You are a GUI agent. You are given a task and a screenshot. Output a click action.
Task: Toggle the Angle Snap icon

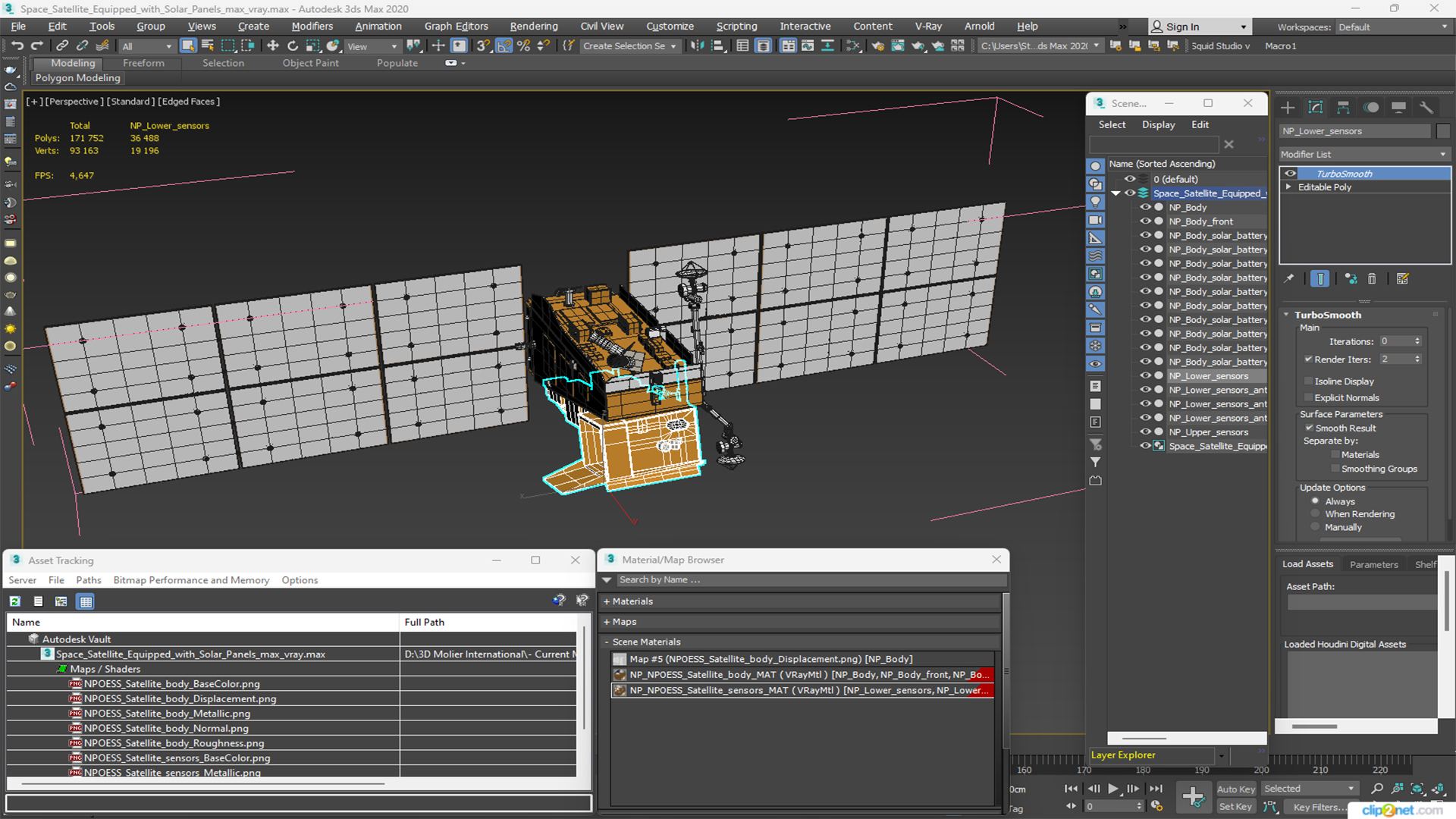(x=504, y=46)
